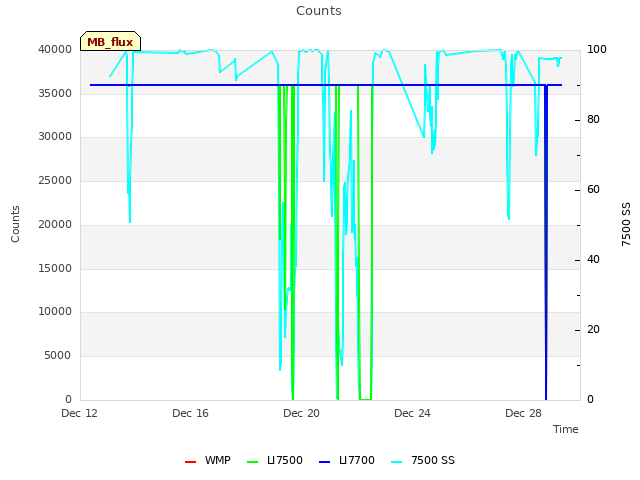
Task: Click the 25000 left axis value
Action: click(55, 180)
